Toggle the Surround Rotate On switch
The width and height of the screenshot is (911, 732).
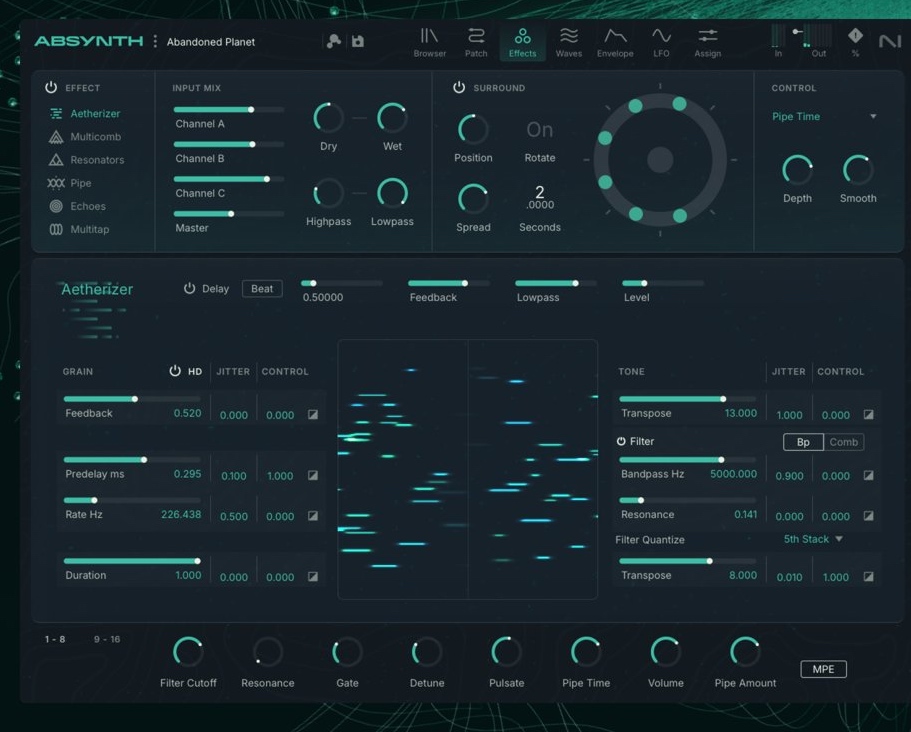click(539, 130)
